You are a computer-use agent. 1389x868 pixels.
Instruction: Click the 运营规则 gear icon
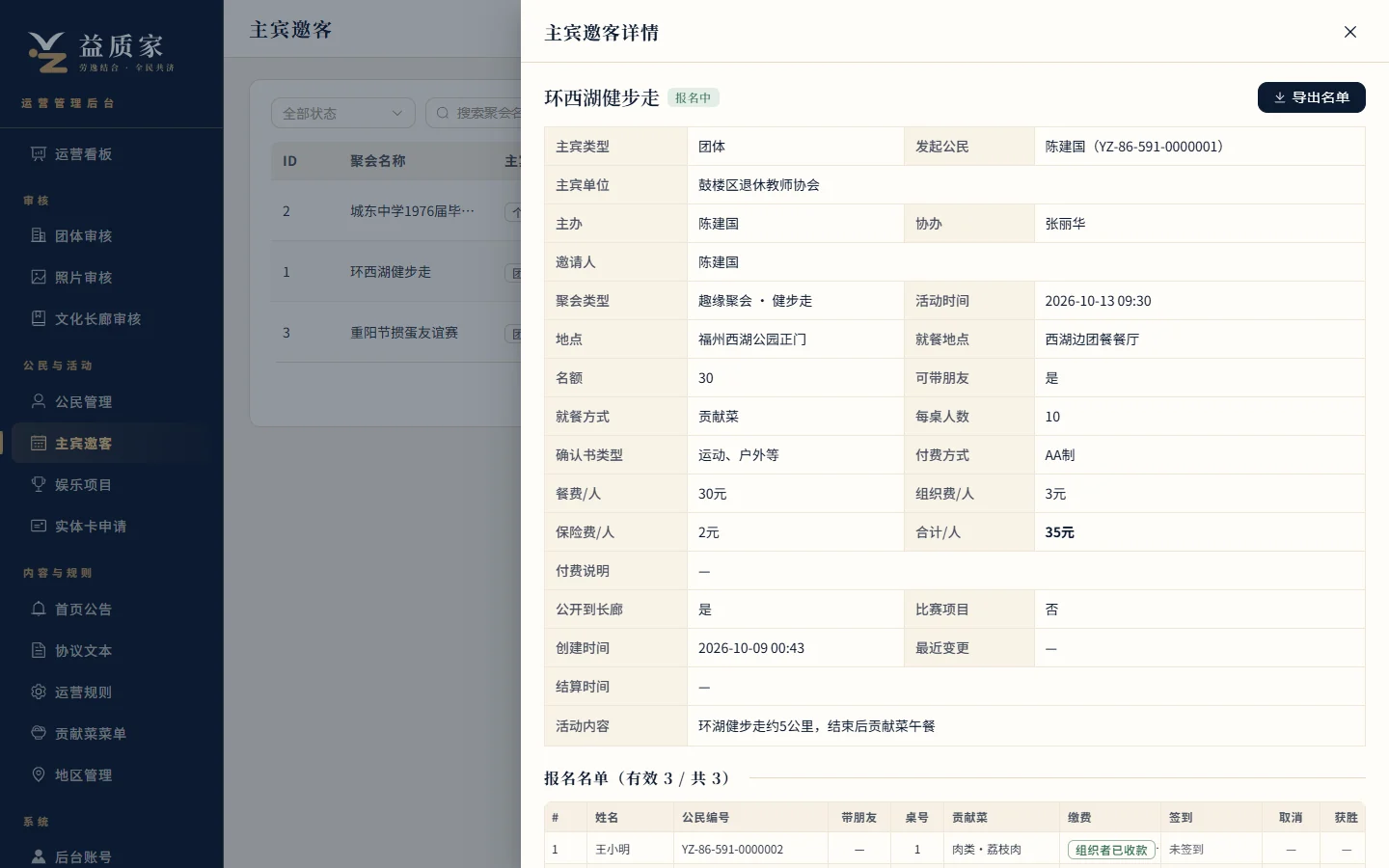point(39,692)
